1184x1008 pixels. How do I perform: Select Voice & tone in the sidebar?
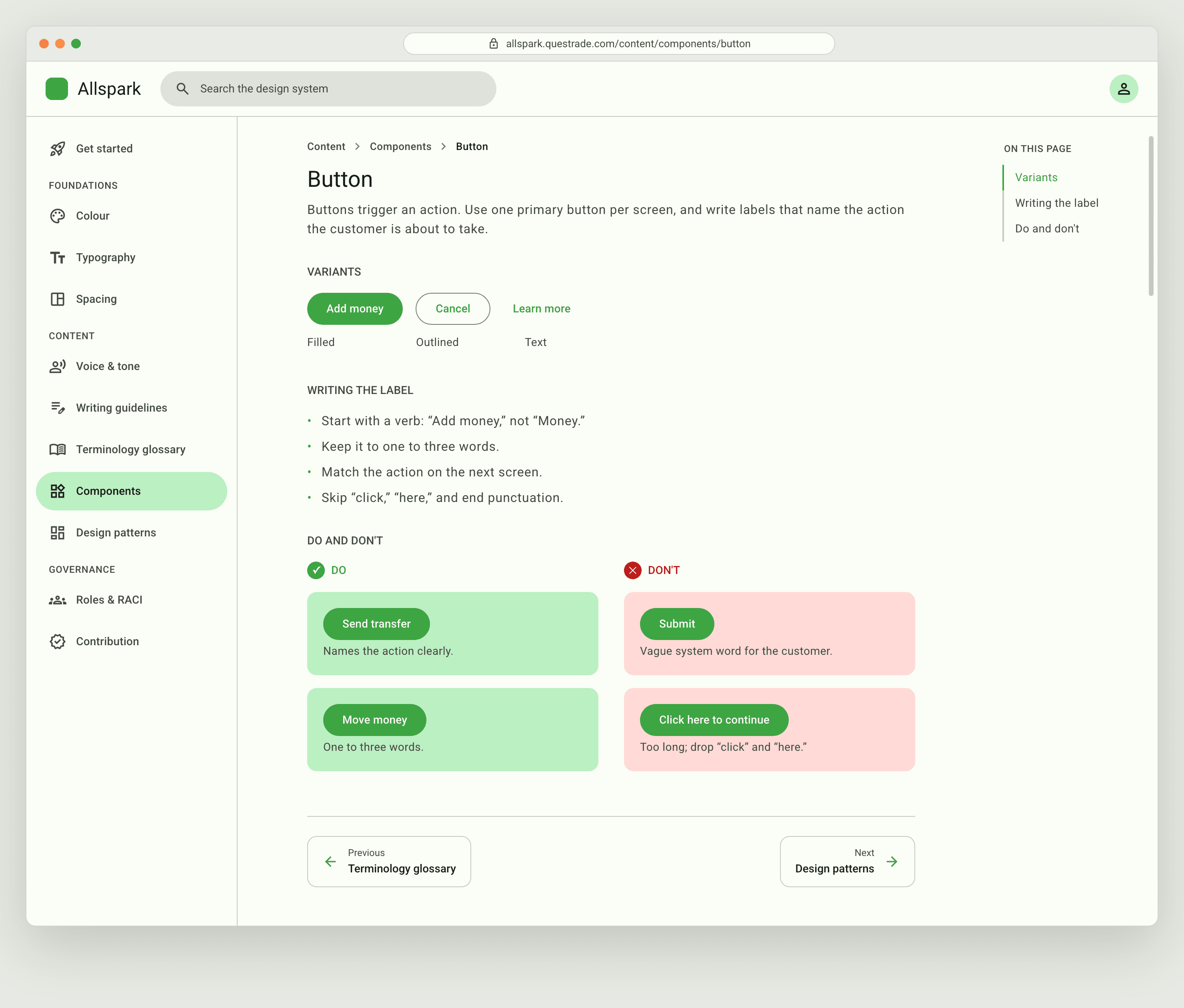coord(132,366)
